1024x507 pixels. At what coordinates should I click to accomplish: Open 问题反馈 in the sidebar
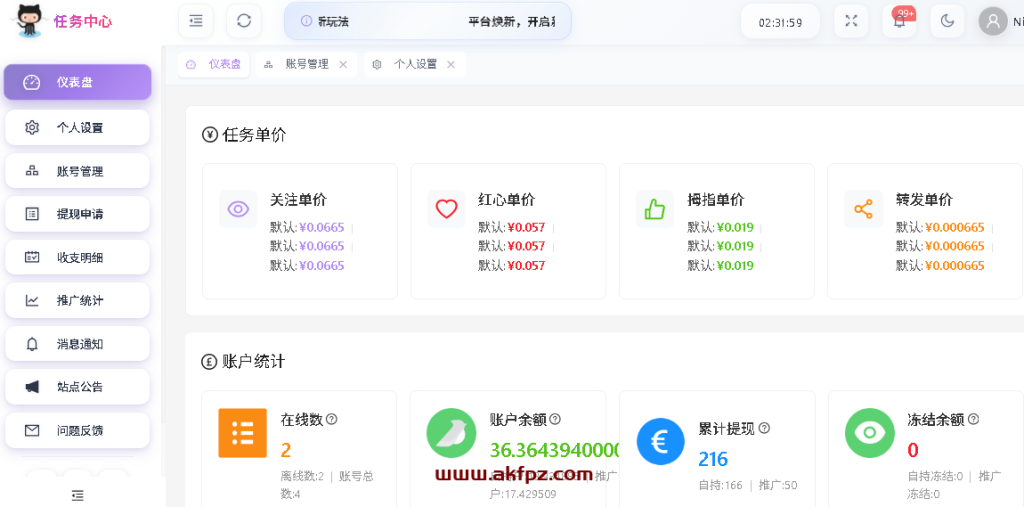[x=78, y=431]
